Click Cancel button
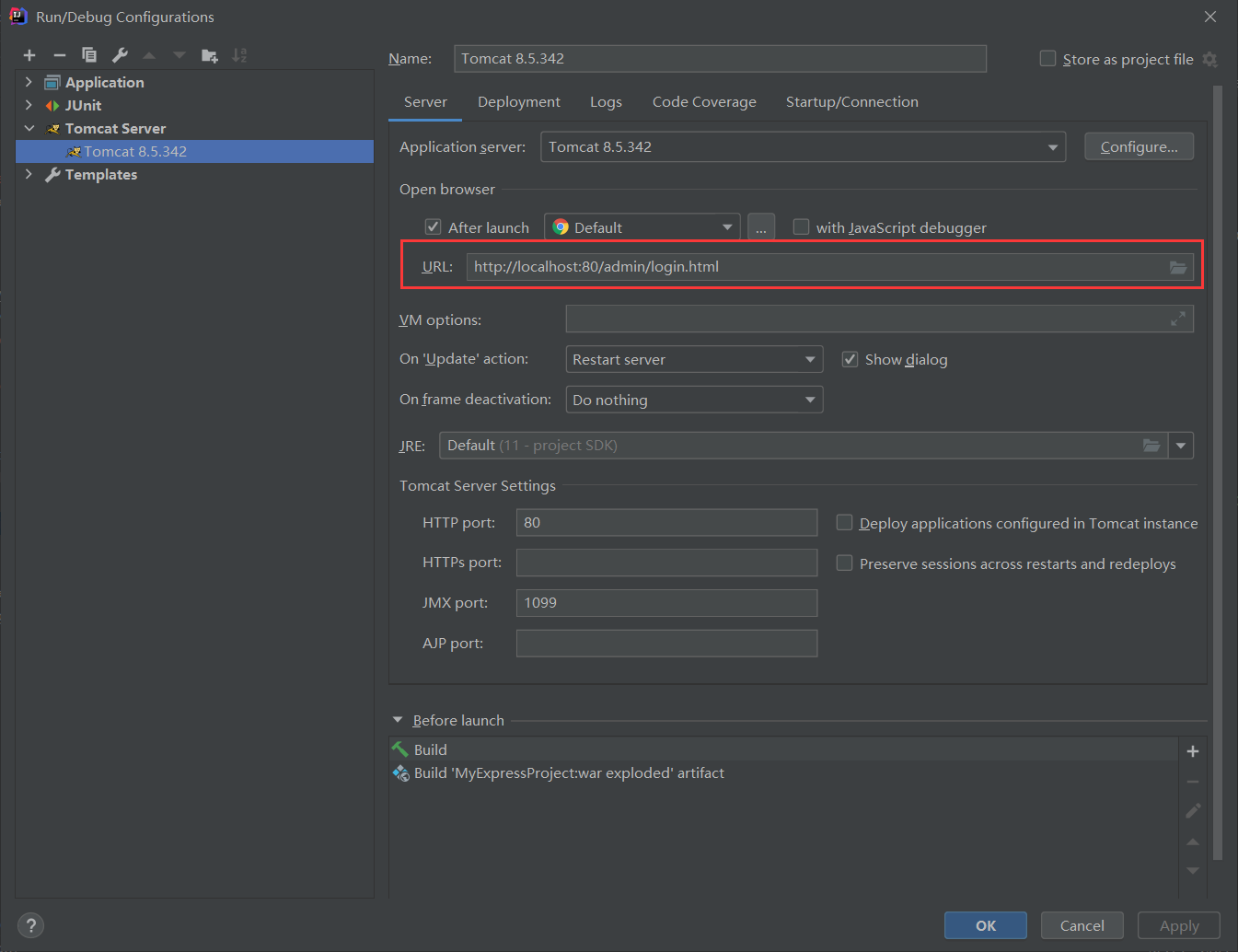Viewport: 1238px width, 952px height. (x=1082, y=925)
